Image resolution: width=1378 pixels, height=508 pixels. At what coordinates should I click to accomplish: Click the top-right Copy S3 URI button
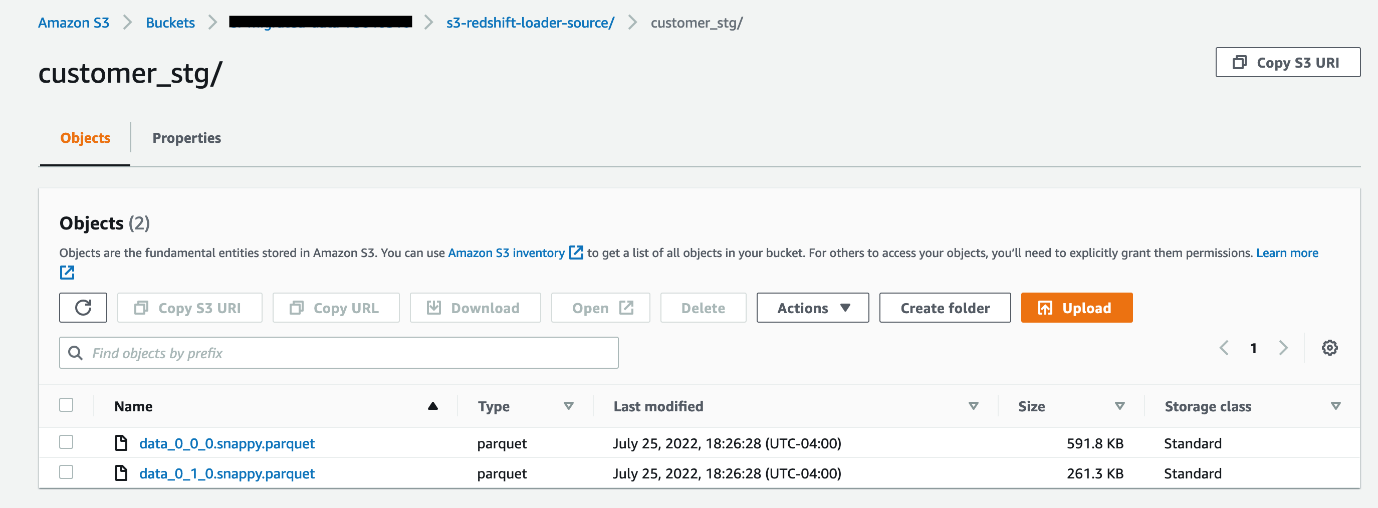click(x=1288, y=62)
